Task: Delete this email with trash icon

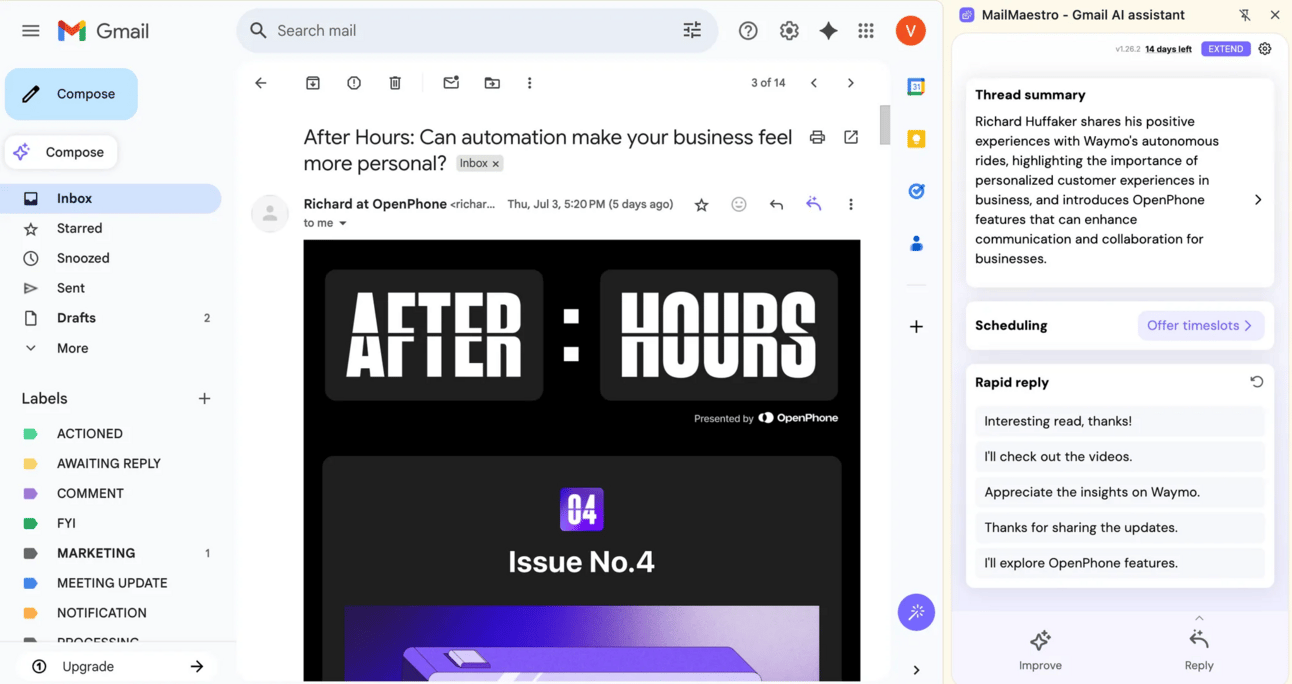Action: pyautogui.click(x=395, y=83)
